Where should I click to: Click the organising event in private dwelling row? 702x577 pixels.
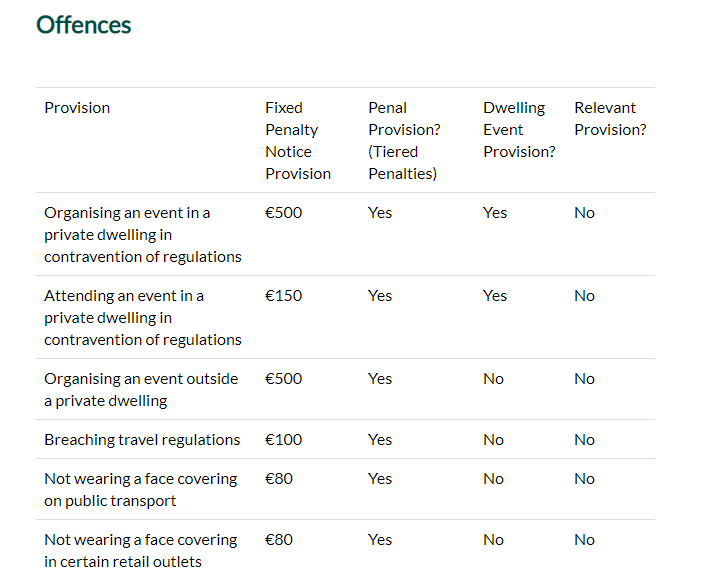[x=143, y=234]
